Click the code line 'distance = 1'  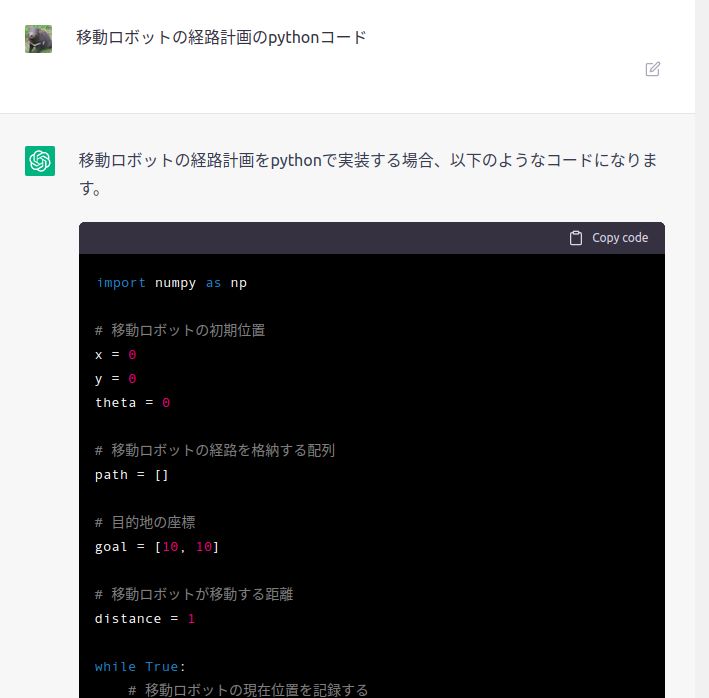pyautogui.click(x=145, y=619)
